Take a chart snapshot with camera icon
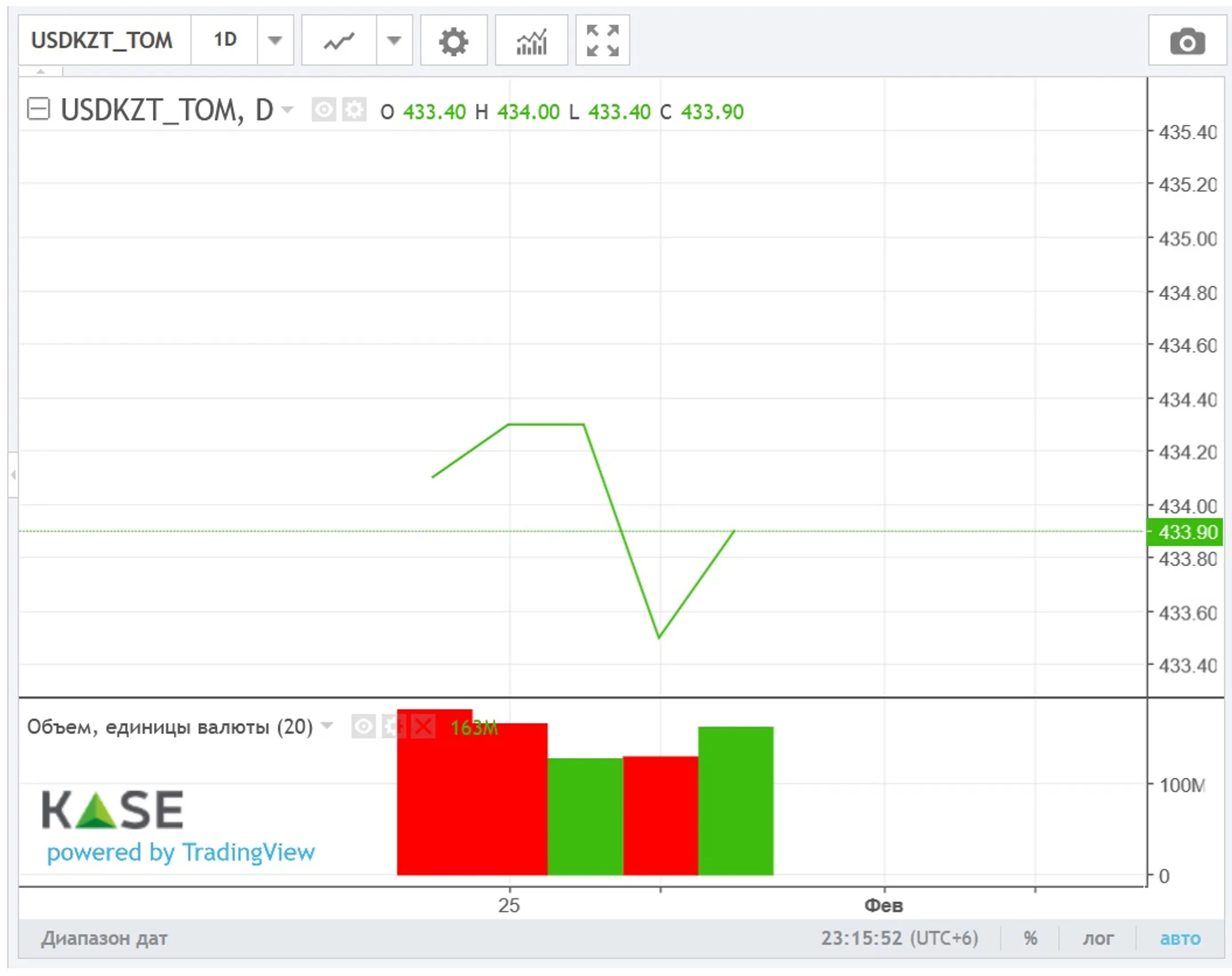1232x976 pixels. (1187, 42)
